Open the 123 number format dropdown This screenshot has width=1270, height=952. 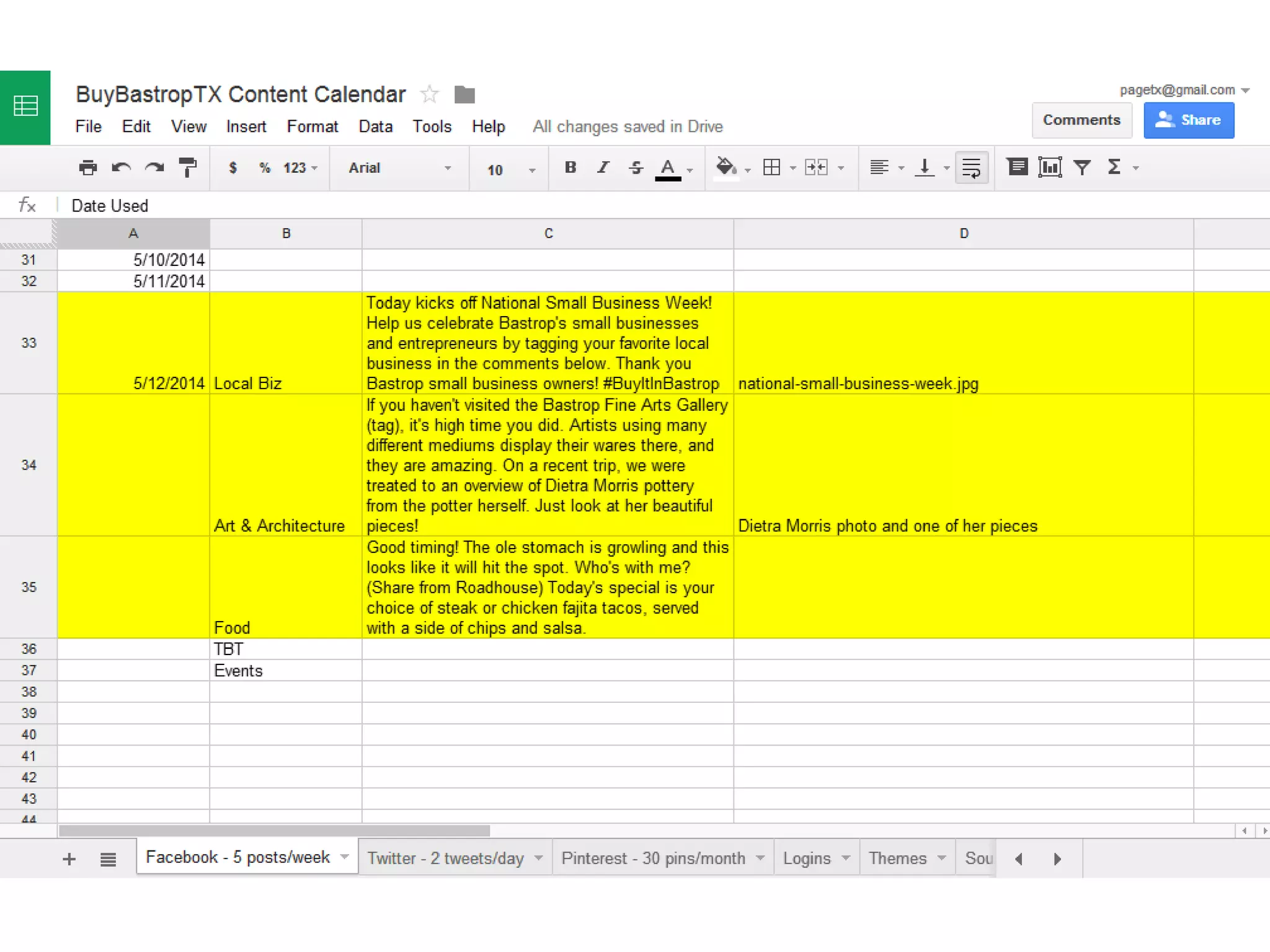(300, 168)
